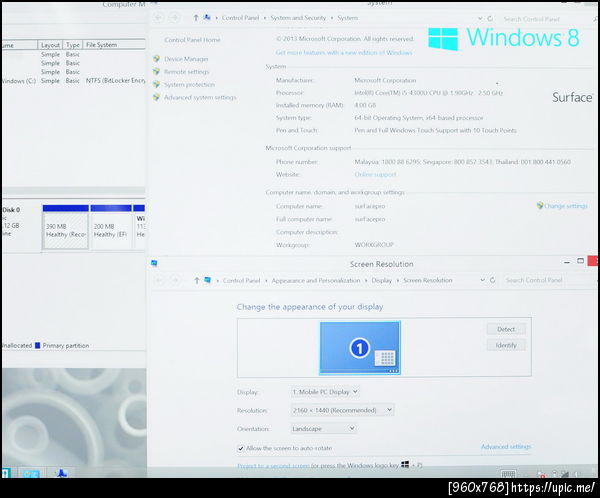
Task: Select the 200 MB Healthy EFI partition
Action: pyautogui.click(x=111, y=227)
